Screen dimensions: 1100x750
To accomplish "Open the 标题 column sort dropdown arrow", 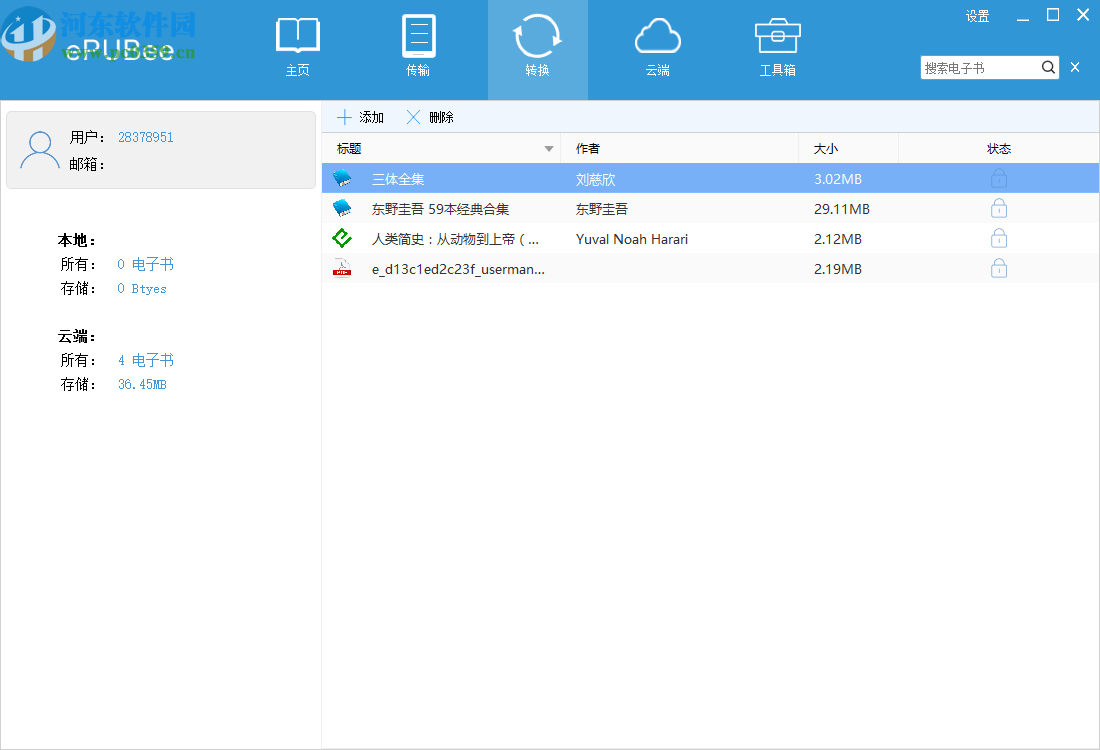I will [549, 149].
